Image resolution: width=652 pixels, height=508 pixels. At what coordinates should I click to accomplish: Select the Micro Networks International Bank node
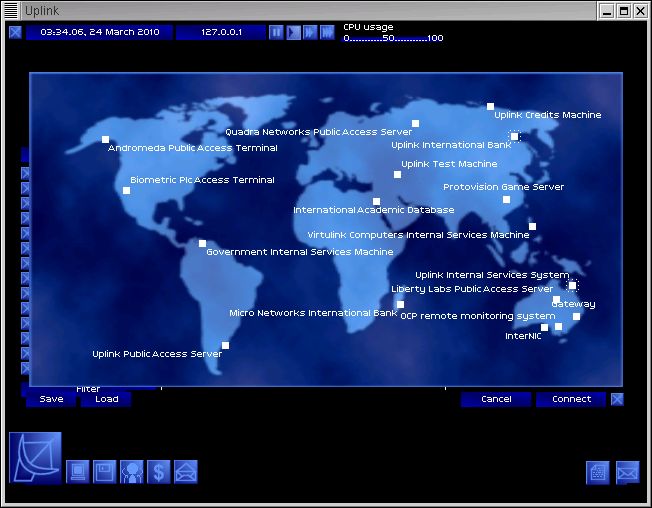click(x=400, y=305)
